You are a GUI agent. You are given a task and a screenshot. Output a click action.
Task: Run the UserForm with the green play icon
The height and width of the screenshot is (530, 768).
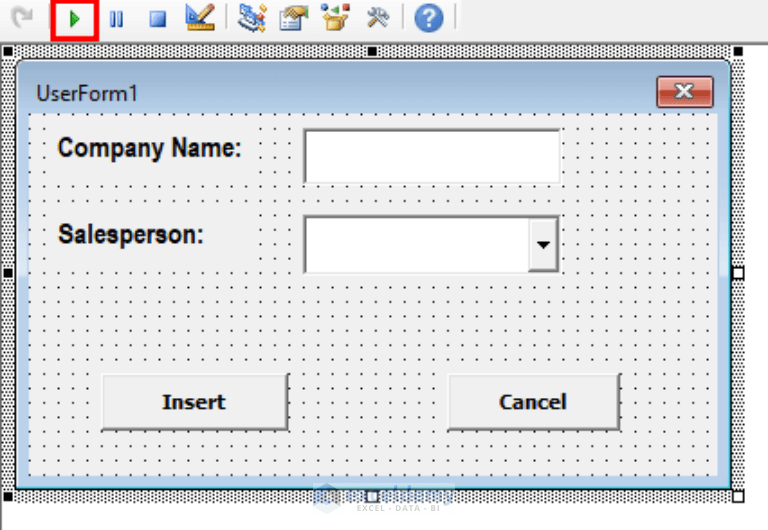click(x=74, y=20)
